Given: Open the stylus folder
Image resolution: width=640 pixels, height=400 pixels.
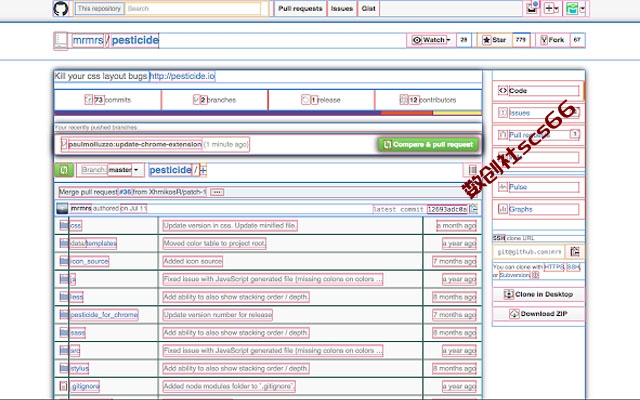Looking at the screenshot, I should click(79, 369).
